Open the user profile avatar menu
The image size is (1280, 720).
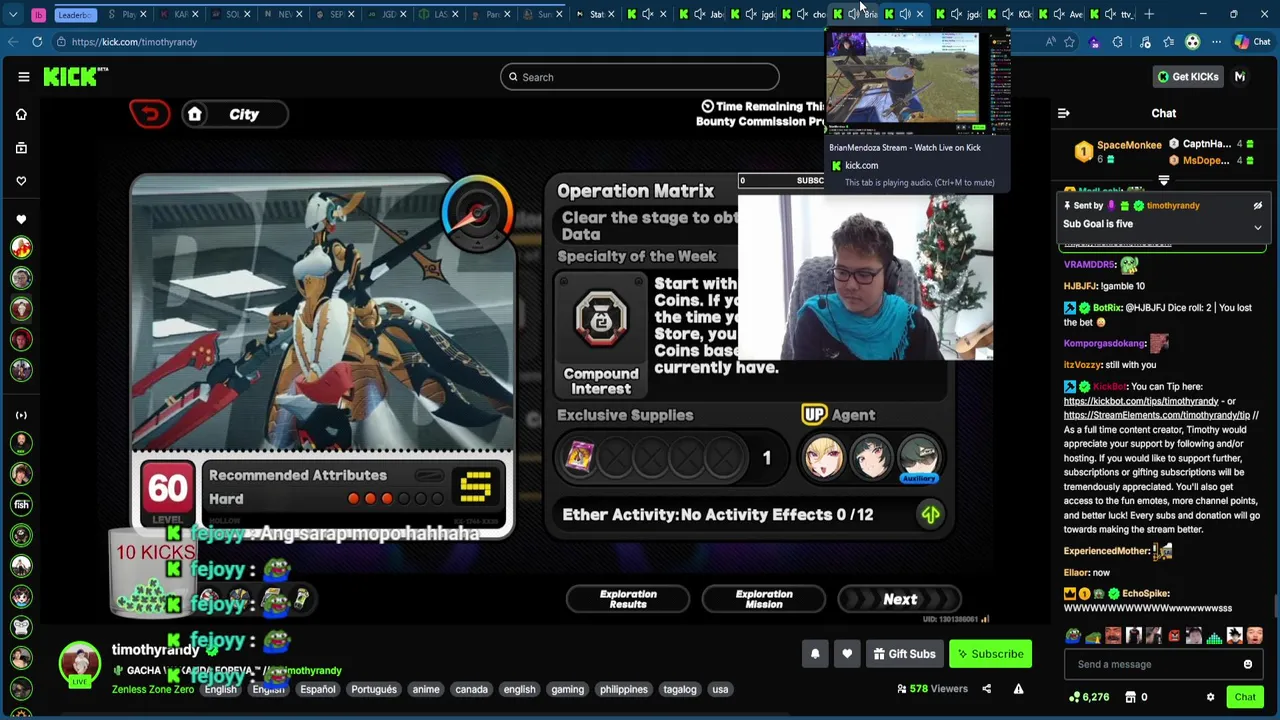pos(1240,77)
